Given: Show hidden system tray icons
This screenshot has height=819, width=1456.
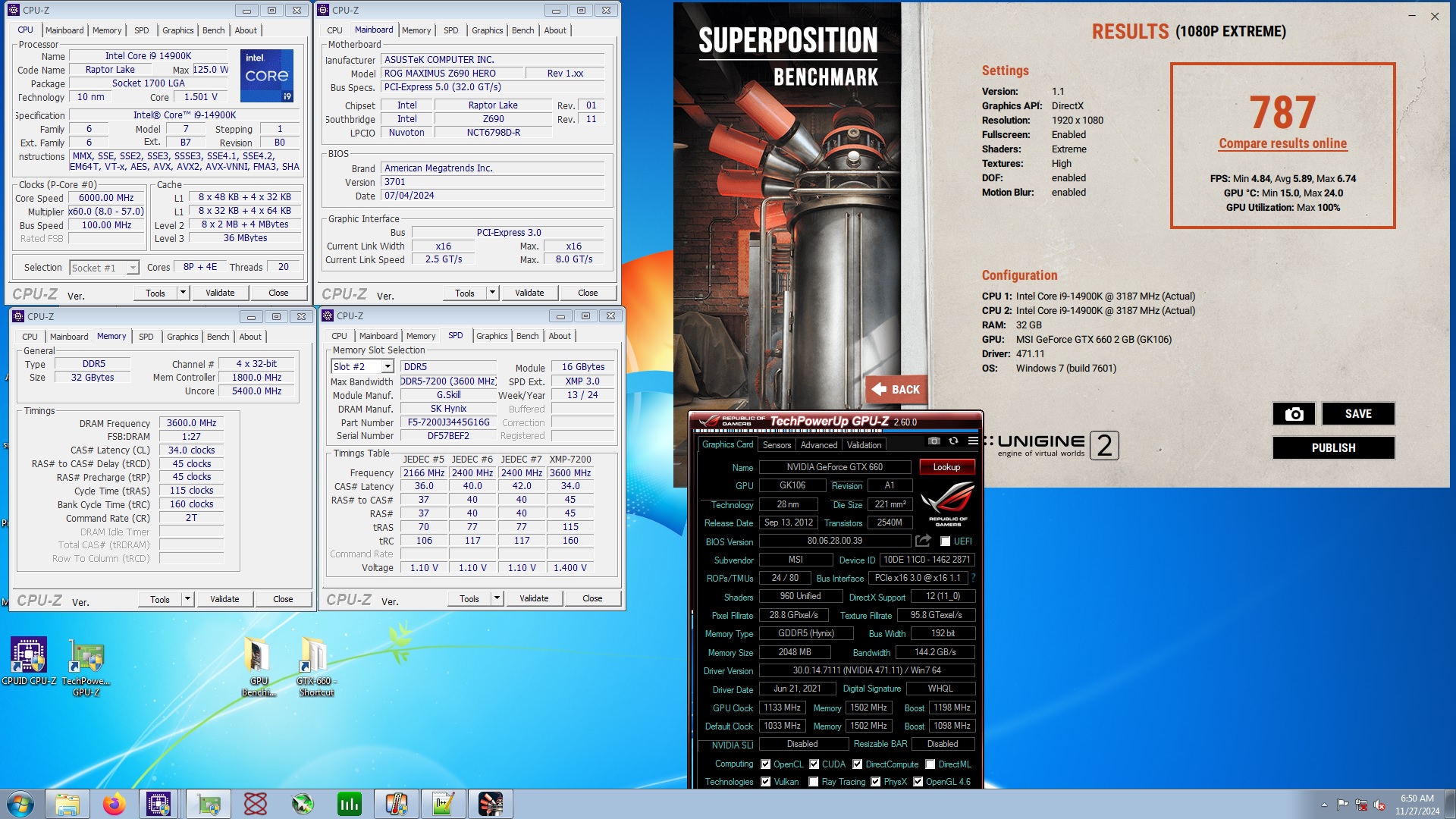Looking at the screenshot, I should click(x=1324, y=805).
